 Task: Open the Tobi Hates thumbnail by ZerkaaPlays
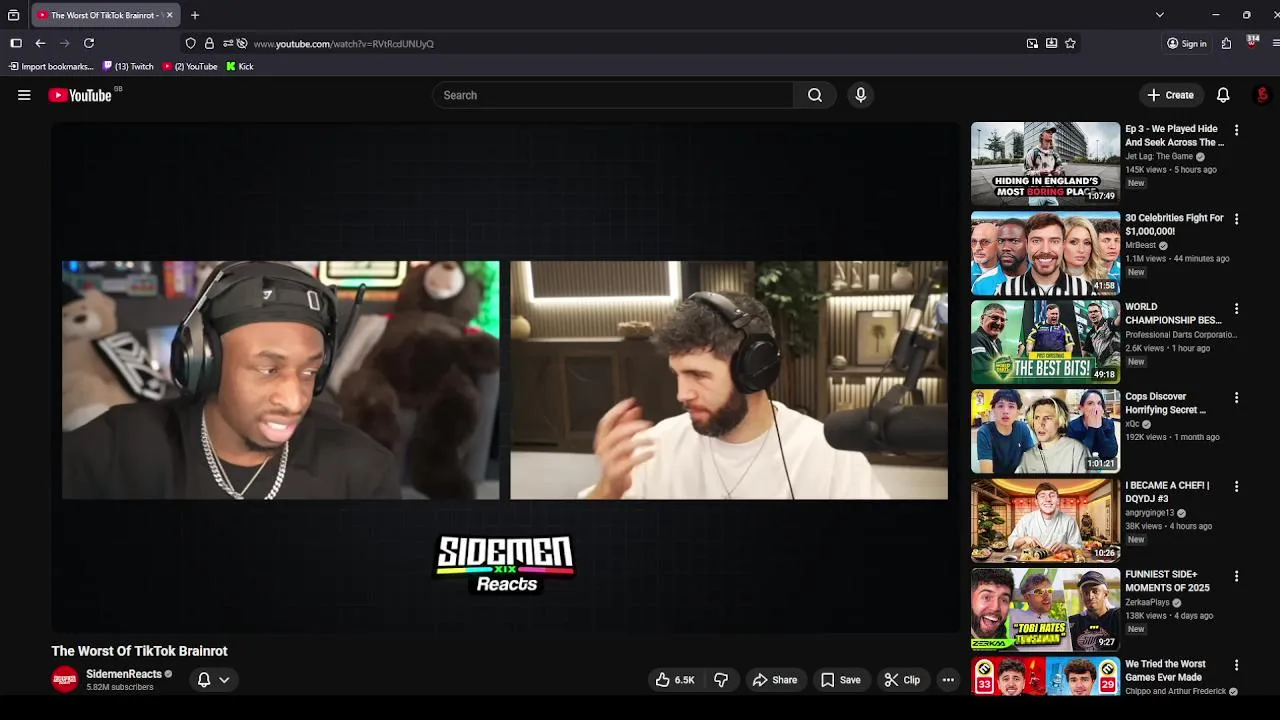click(x=1045, y=610)
